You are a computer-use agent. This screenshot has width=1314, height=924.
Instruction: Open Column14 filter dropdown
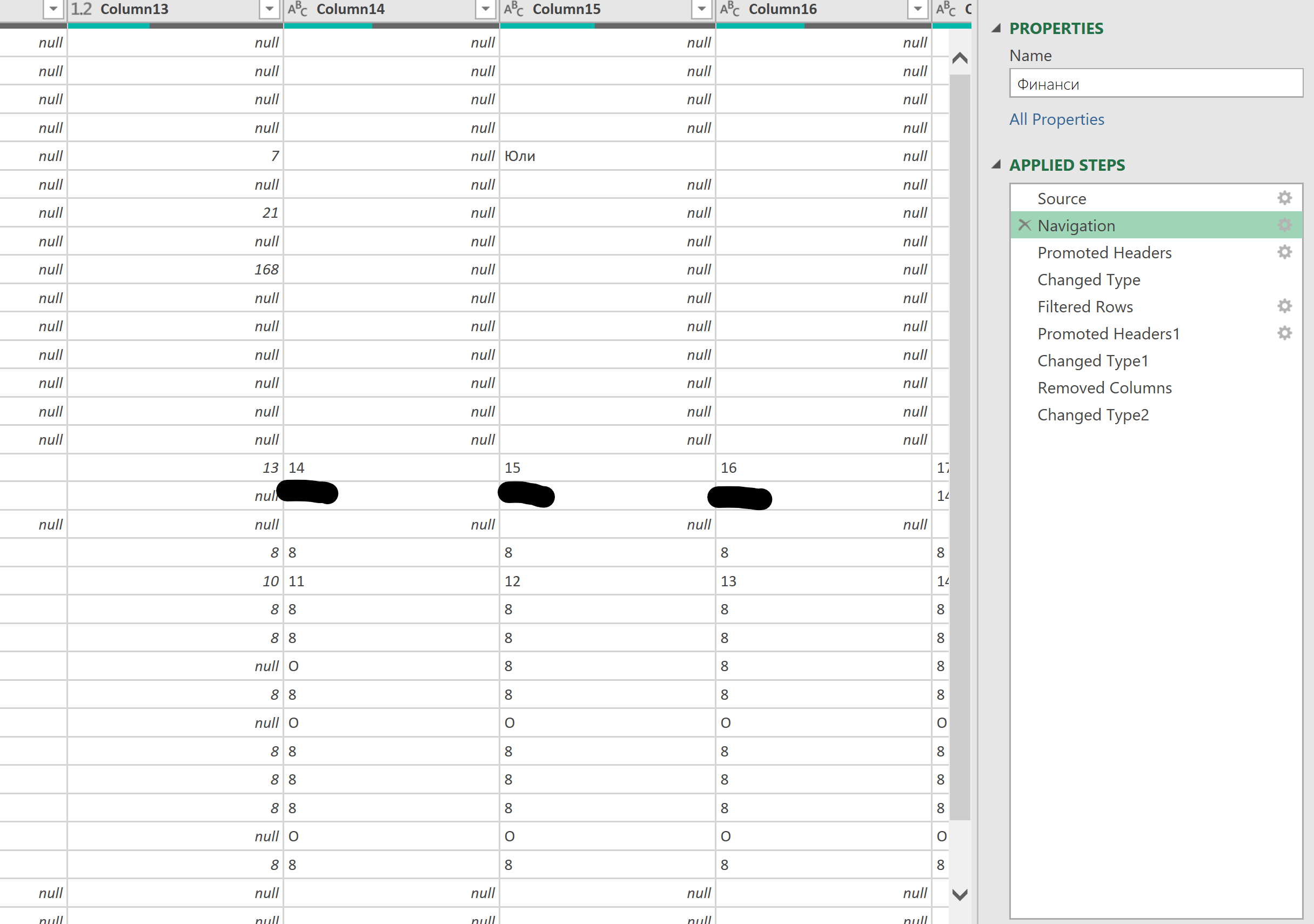(x=485, y=9)
